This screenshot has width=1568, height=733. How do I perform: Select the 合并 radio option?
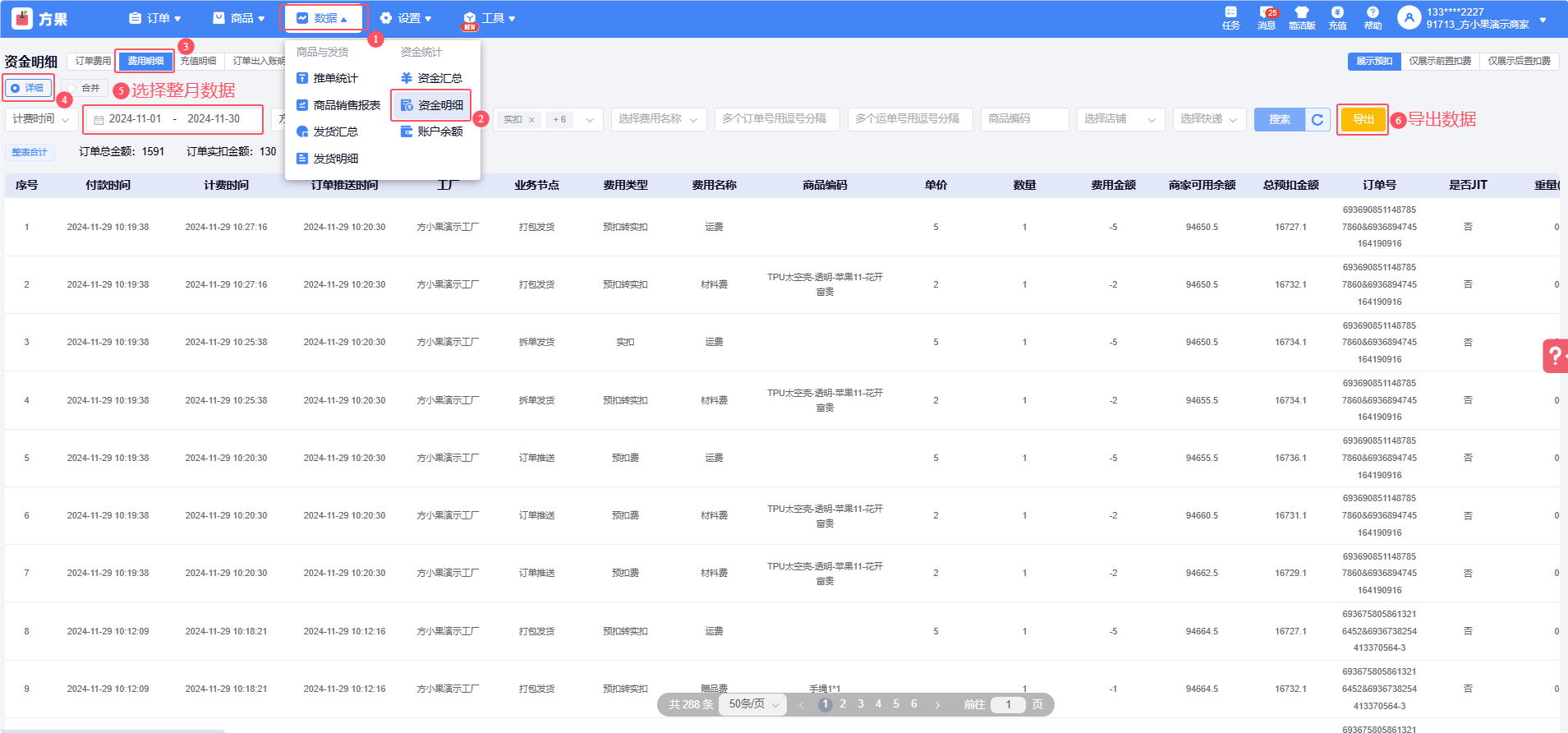(x=84, y=88)
